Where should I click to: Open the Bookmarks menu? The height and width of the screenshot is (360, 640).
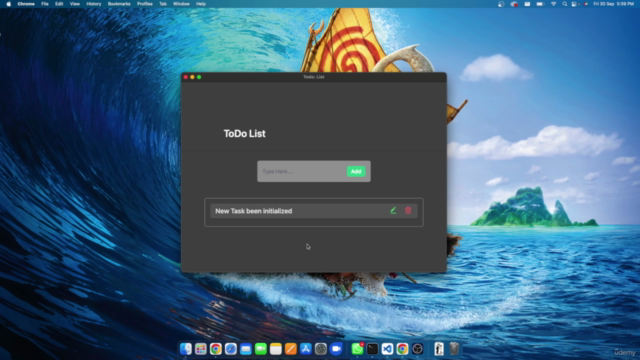[x=119, y=4]
